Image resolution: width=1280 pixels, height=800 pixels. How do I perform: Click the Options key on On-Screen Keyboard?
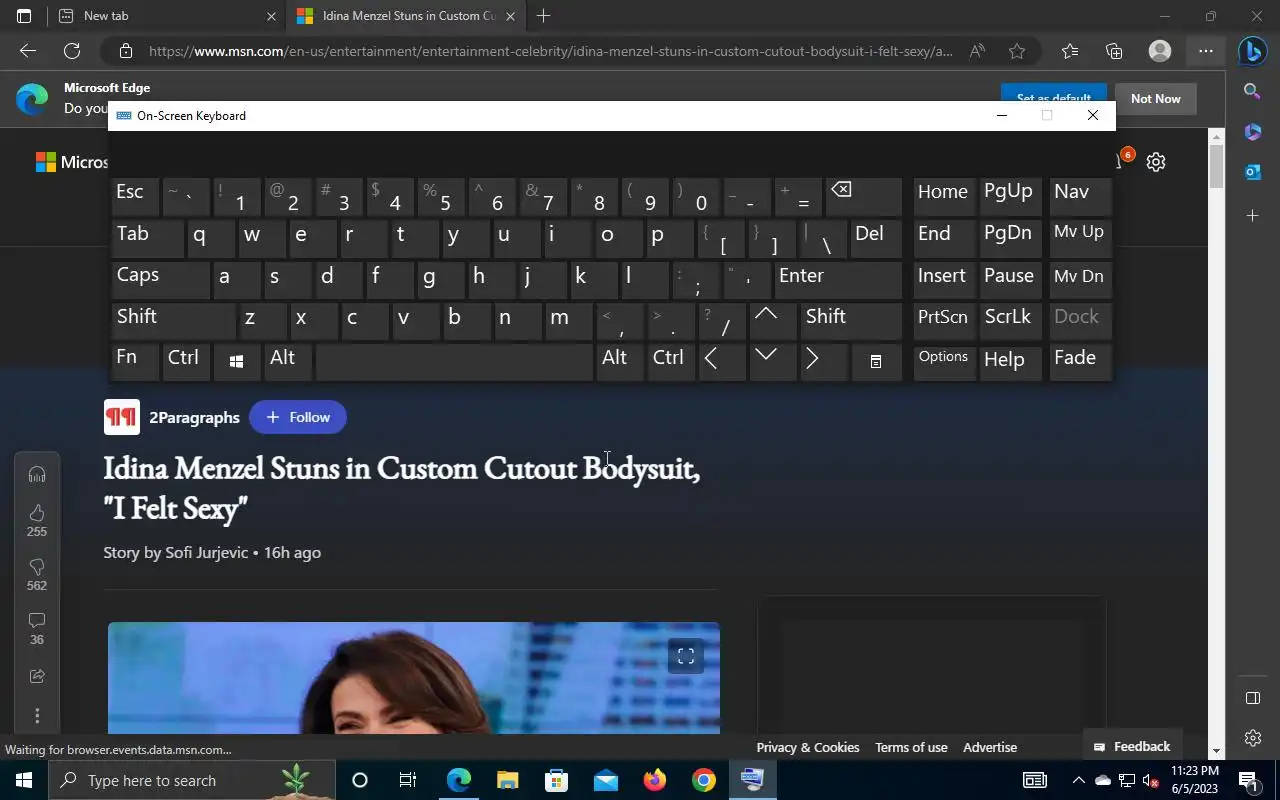[944, 361]
